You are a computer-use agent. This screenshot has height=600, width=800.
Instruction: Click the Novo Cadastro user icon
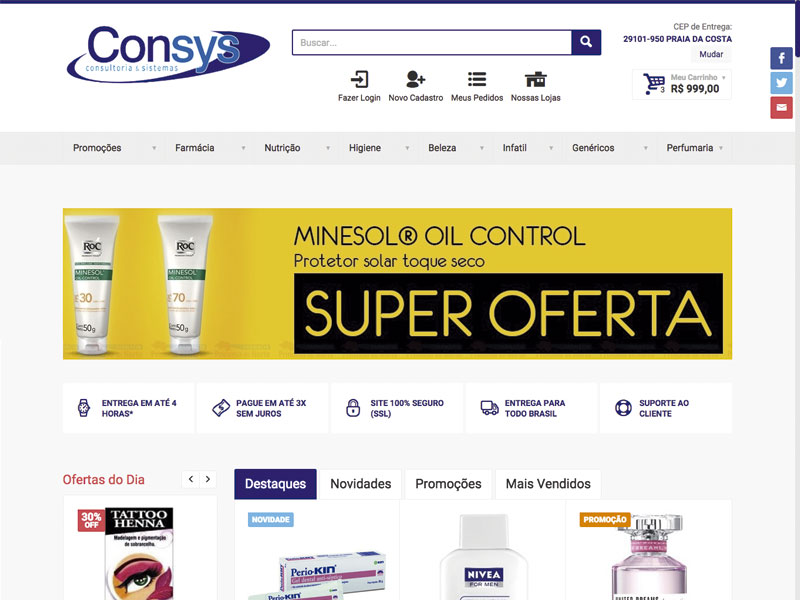(x=416, y=80)
